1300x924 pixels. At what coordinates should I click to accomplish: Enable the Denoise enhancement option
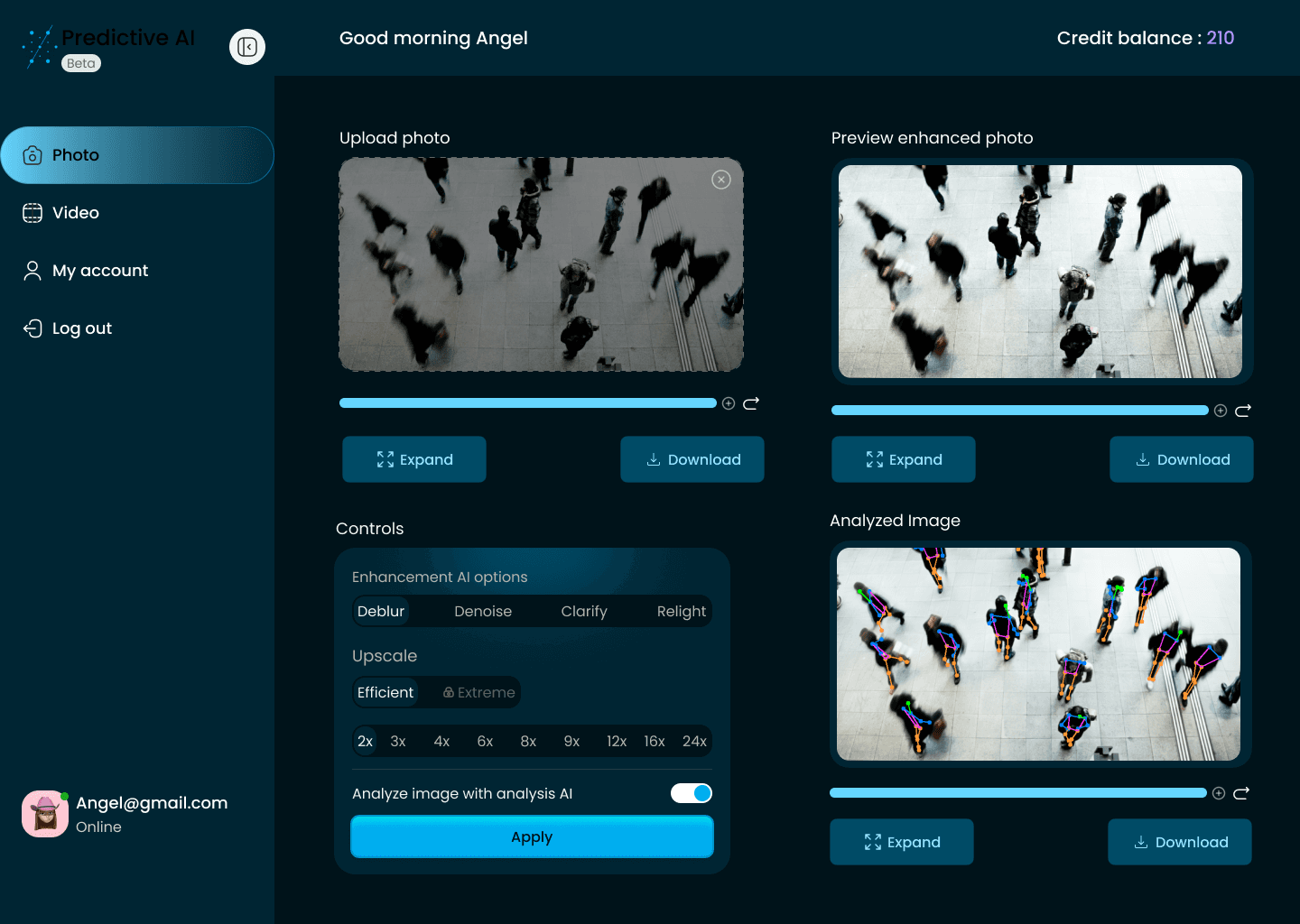482,611
